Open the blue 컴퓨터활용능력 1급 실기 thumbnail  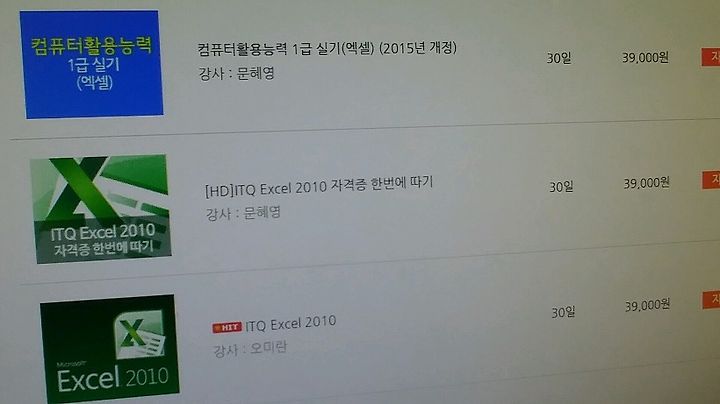92,64
